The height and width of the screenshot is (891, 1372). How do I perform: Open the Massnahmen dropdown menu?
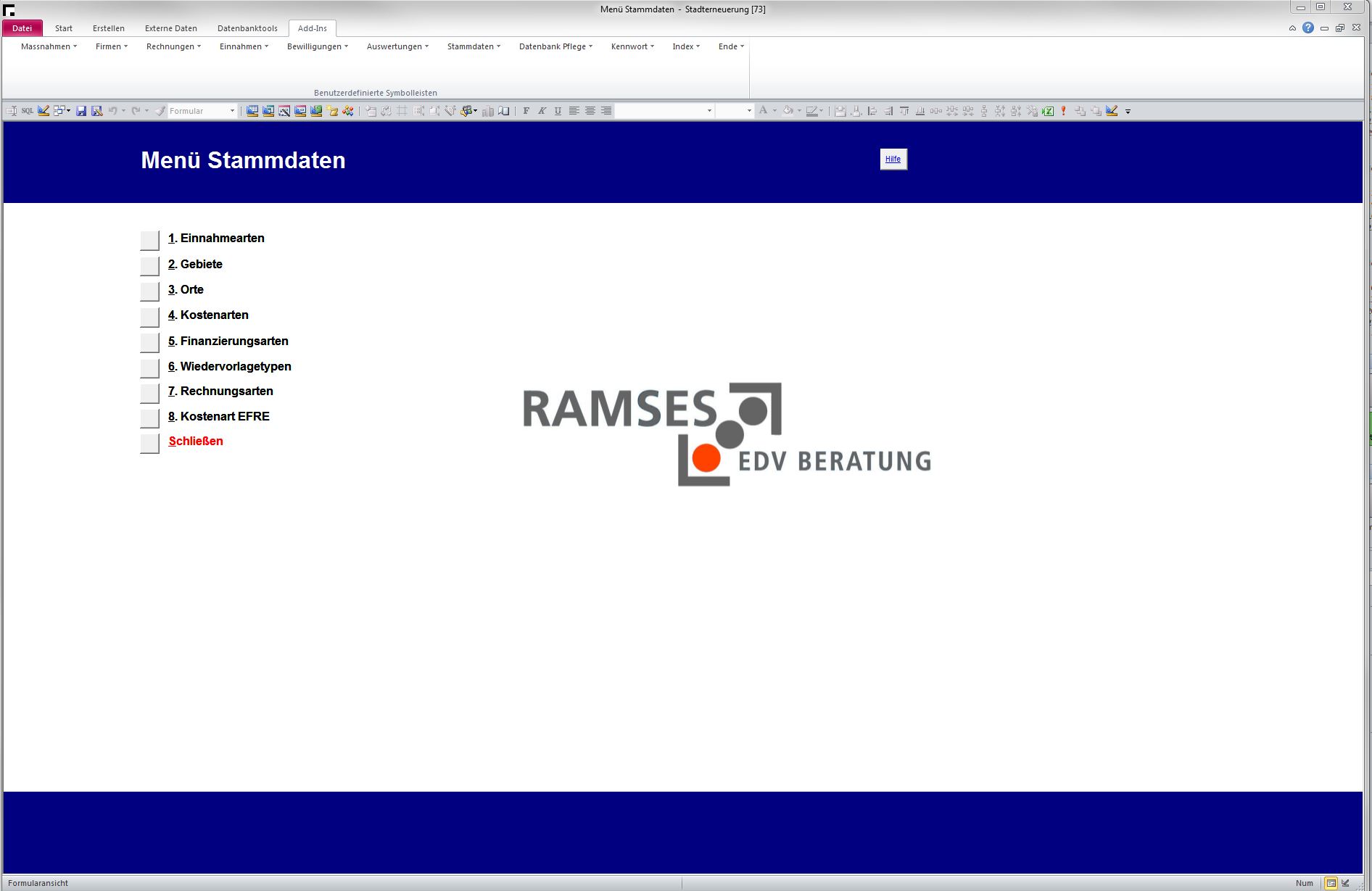(x=49, y=46)
